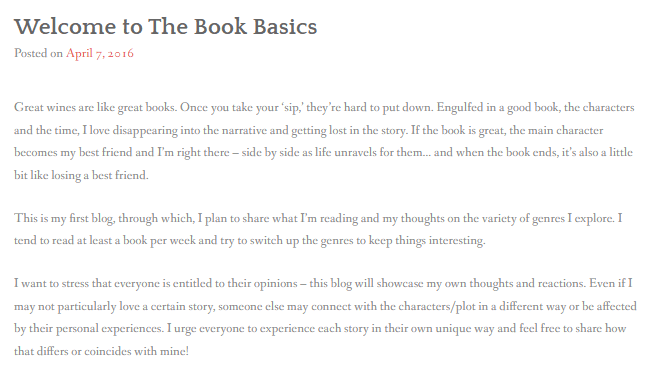Click the word 'Engulfed' in the first paragraph
This screenshot has height=377, width=653.
460,108
